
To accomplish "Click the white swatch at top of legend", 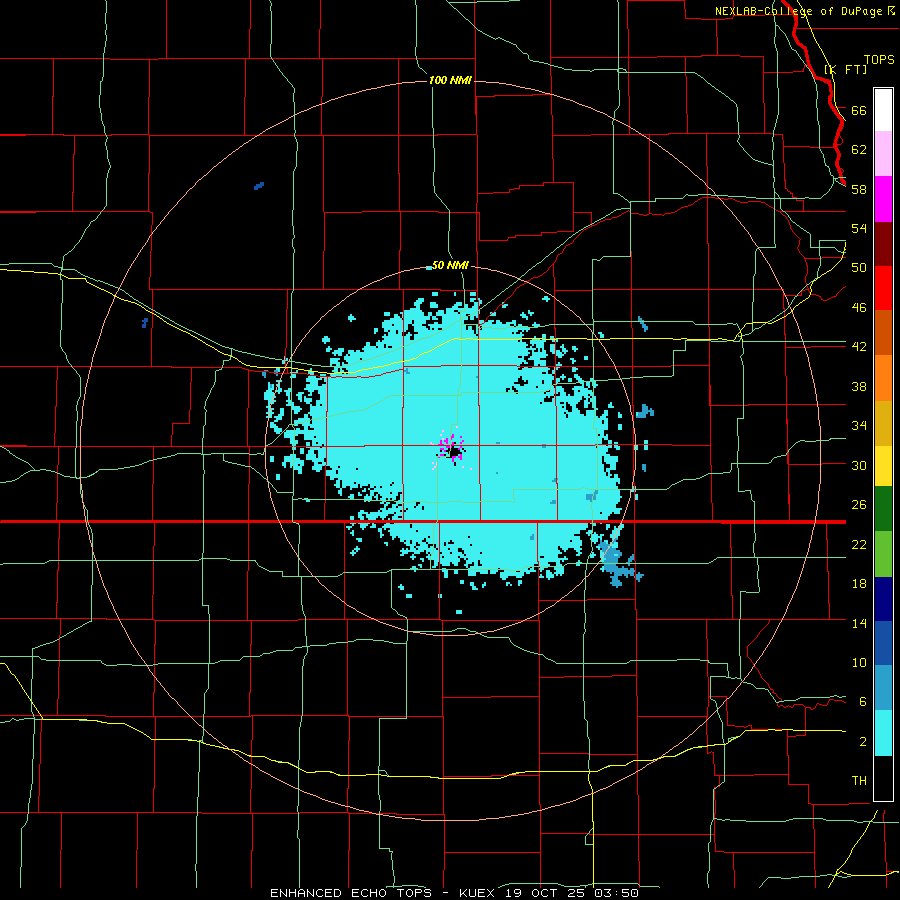I will pos(883,110).
